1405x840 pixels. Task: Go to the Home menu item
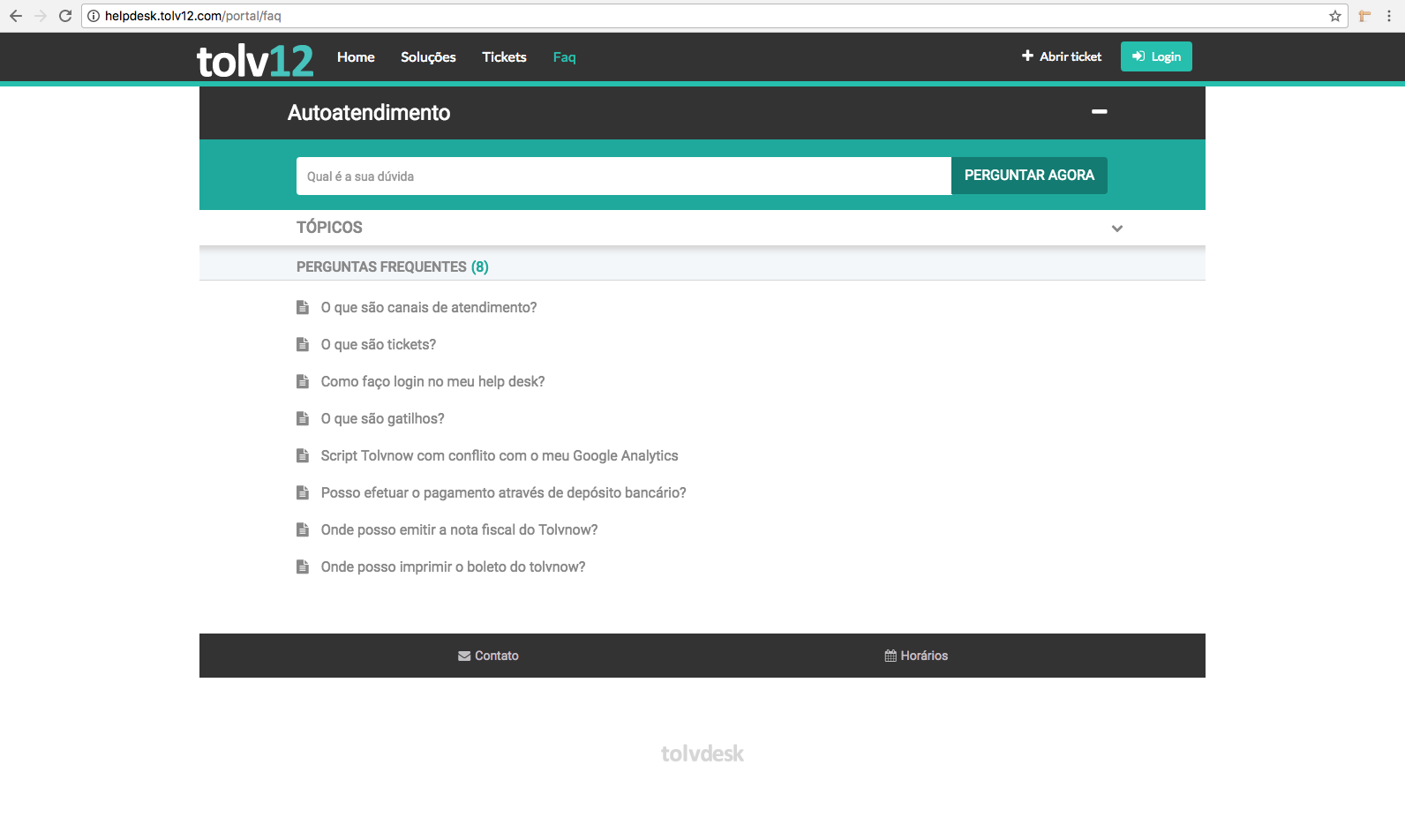point(356,56)
